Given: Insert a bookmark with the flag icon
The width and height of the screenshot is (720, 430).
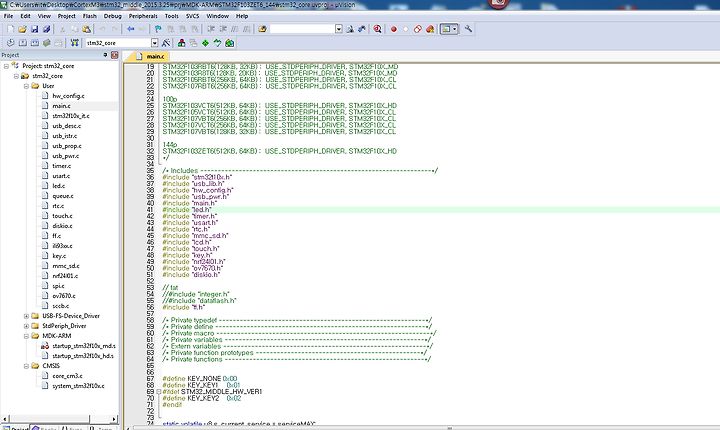Looking at the screenshot, I should point(158,29).
